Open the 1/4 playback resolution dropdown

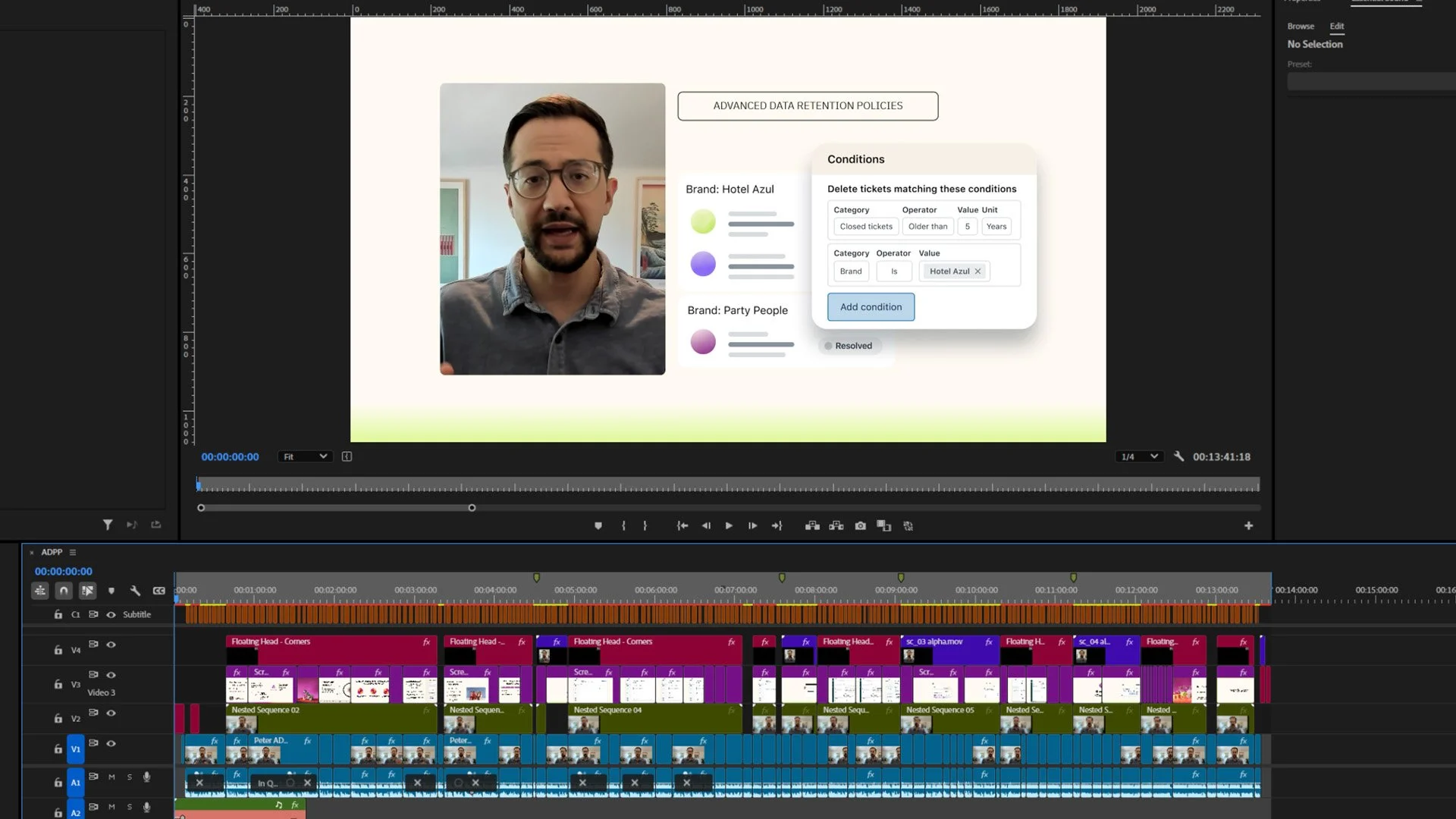(1139, 457)
